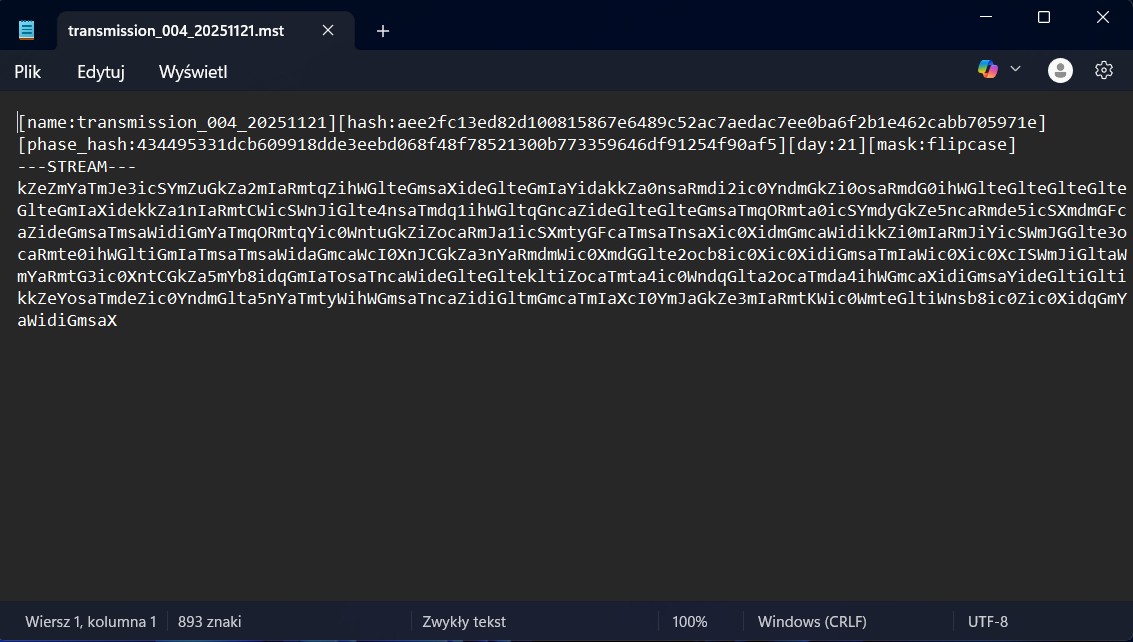Close the transmission_004_20251121.mst tab

[328, 30]
